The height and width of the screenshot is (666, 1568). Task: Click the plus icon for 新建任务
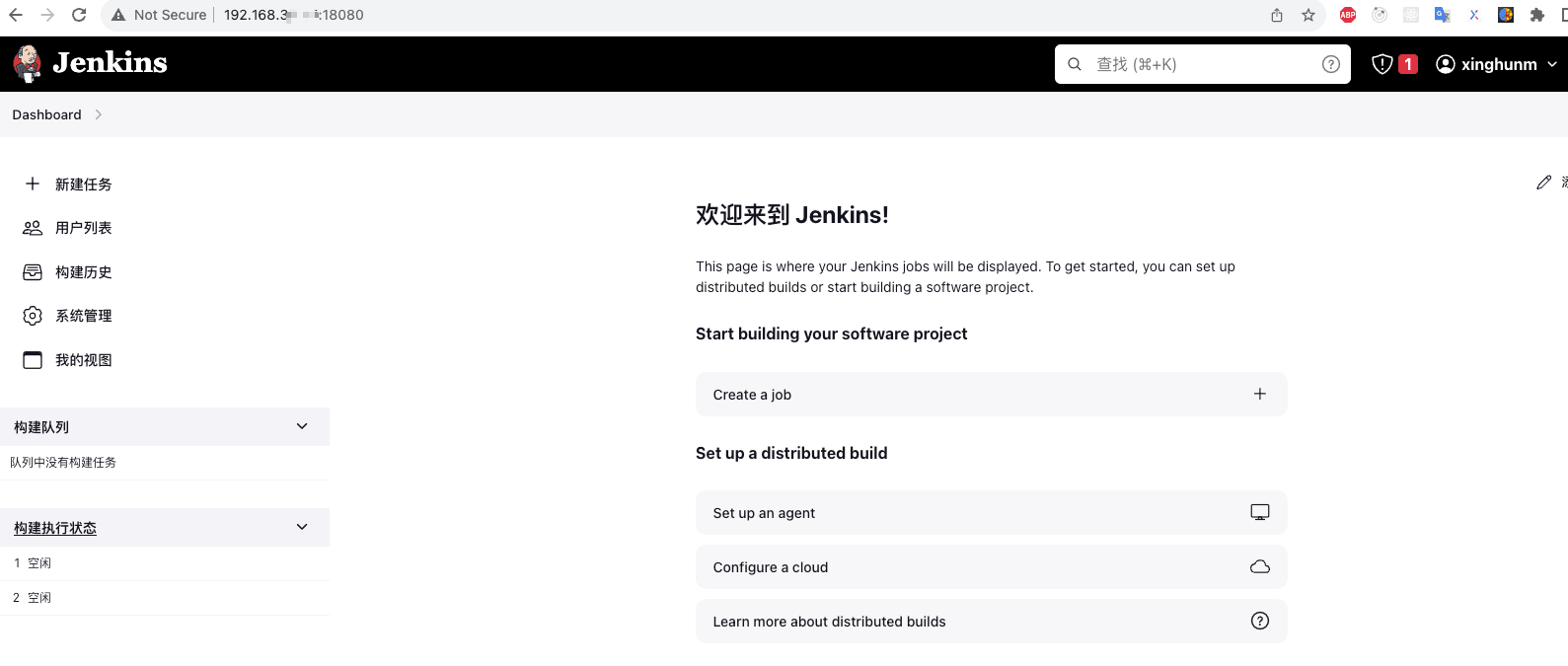pyautogui.click(x=33, y=184)
